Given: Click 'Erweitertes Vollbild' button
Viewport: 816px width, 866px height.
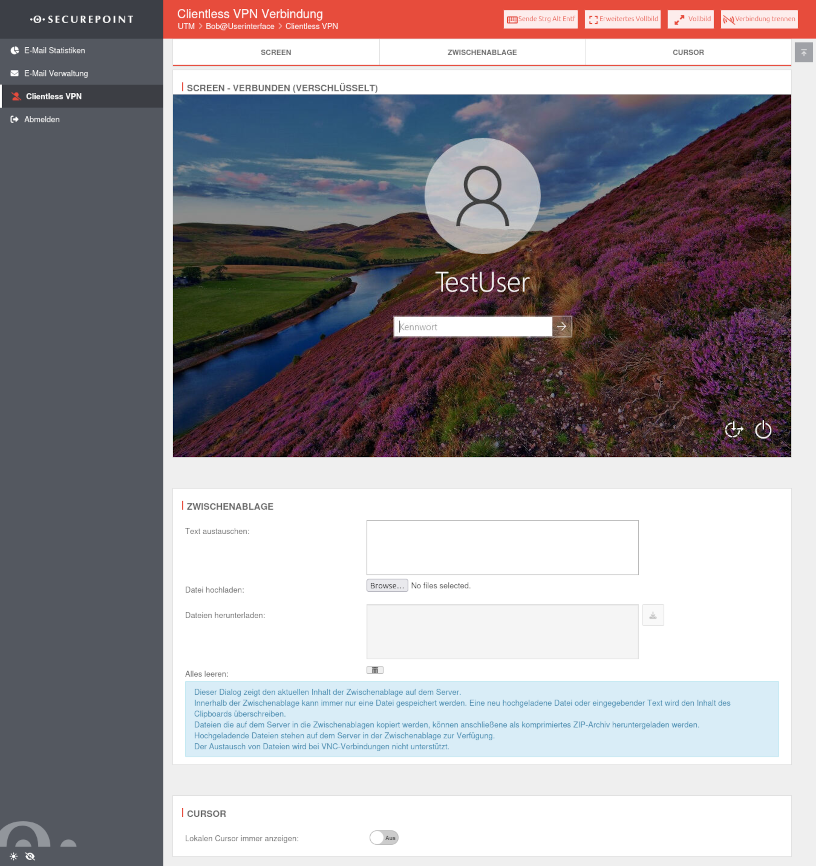Looking at the screenshot, I should coord(622,19).
